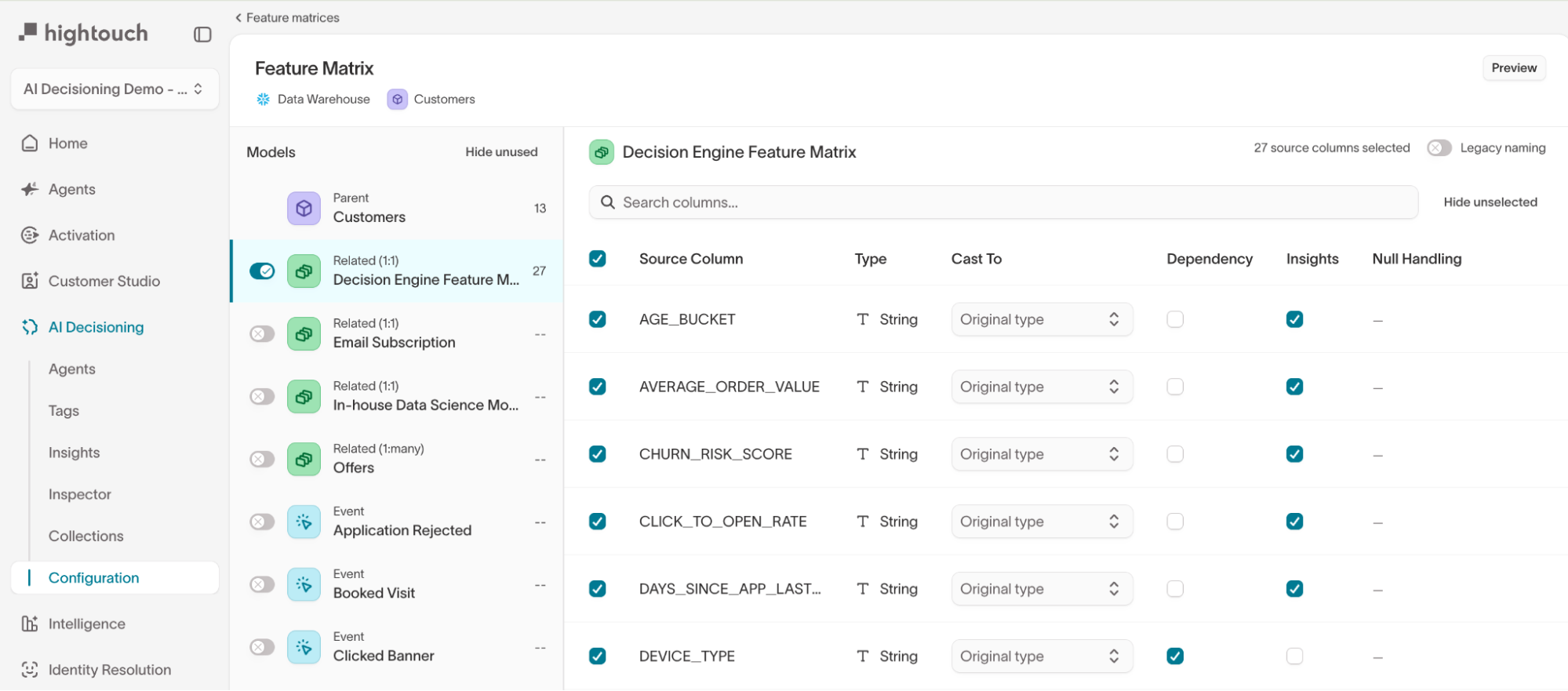
Task: Open Cast To dropdown for CLICK_TO_OPEN_RATE
Action: tap(1042, 522)
